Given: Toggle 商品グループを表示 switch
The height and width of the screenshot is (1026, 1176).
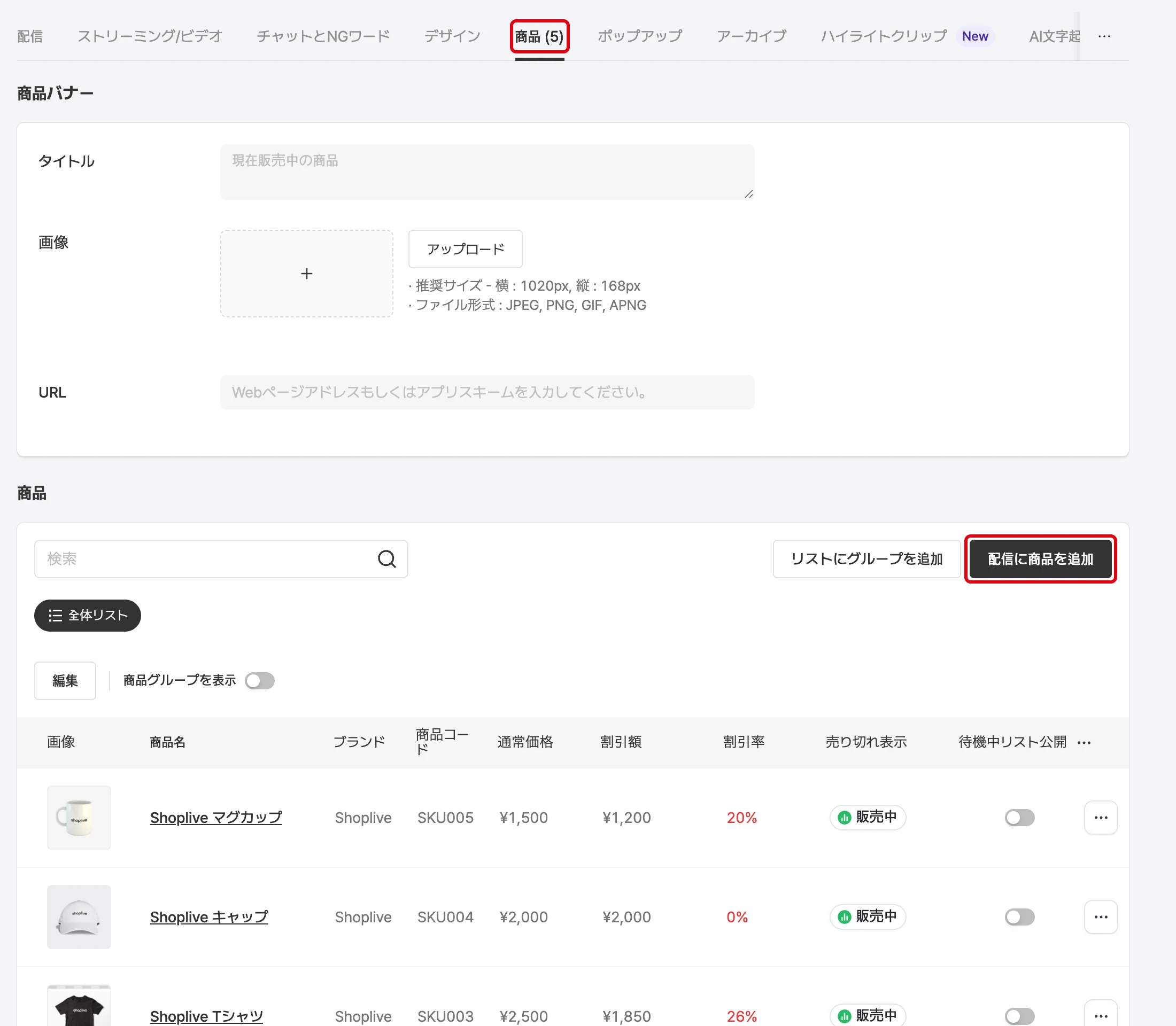Looking at the screenshot, I should tap(259, 680).
